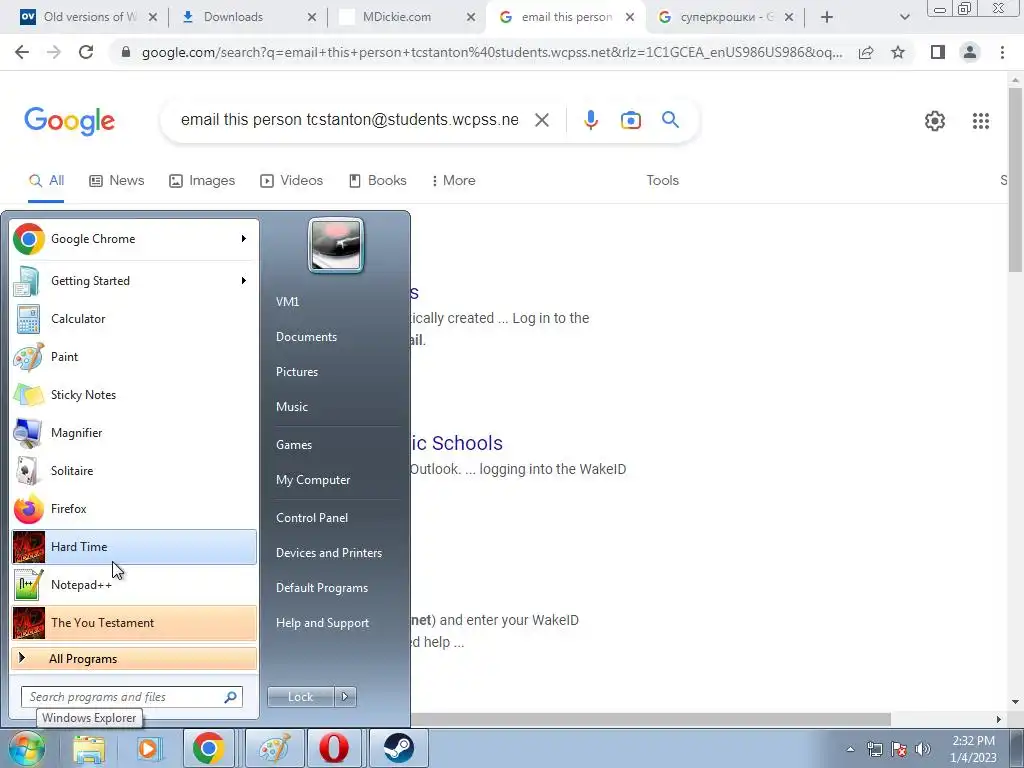Show hidden system tray icons
1024x768 pixels.
(850, 750)
